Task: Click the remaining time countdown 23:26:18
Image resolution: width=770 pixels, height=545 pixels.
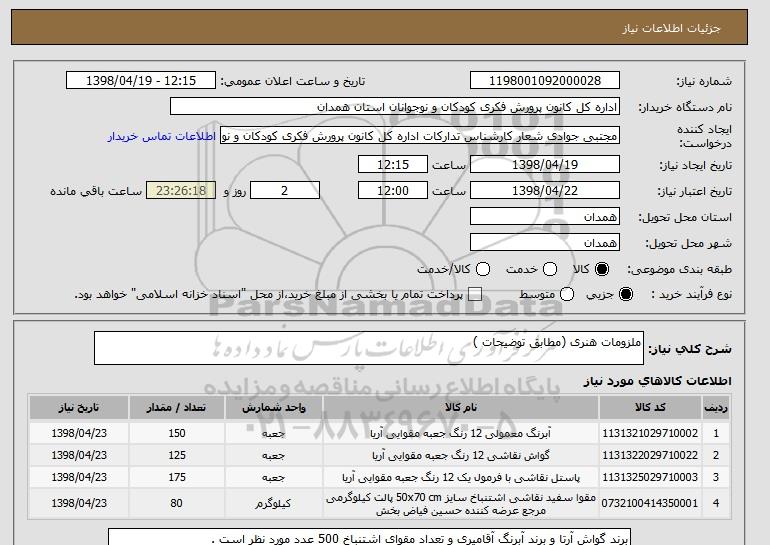Action: (181, 191)
